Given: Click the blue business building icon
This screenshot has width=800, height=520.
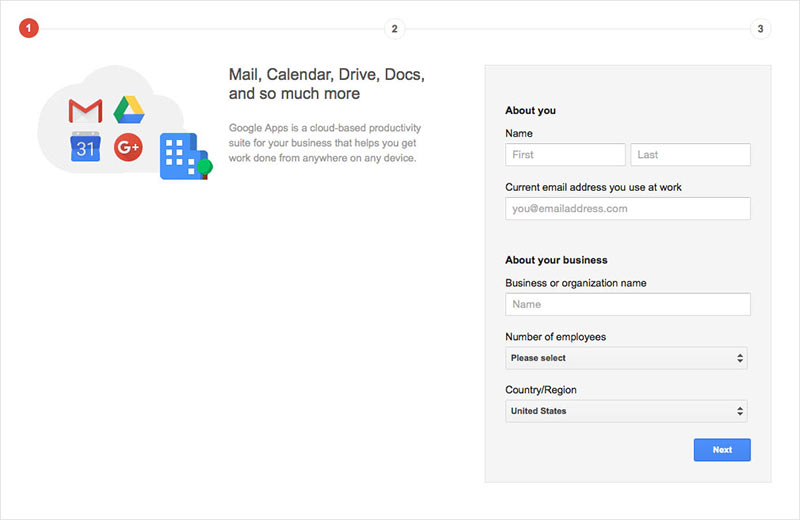Looking at the screenshot, I should pos(186,156).
